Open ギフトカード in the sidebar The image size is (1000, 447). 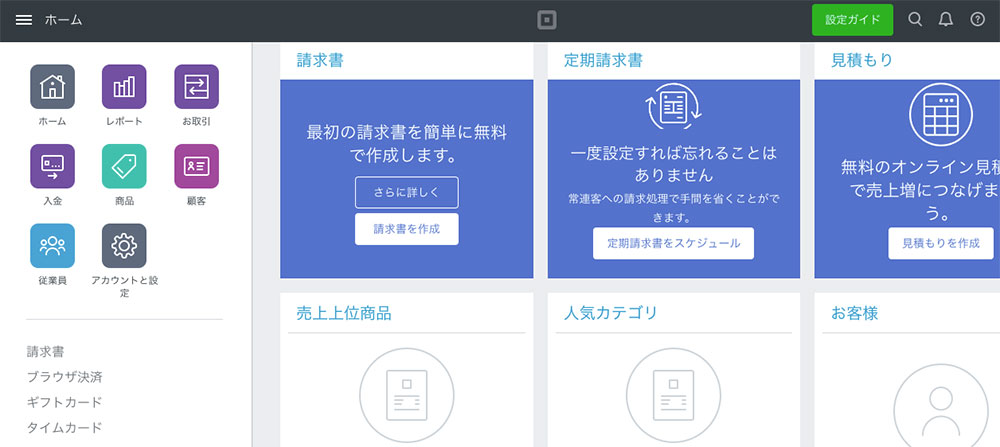click(64, 402)
